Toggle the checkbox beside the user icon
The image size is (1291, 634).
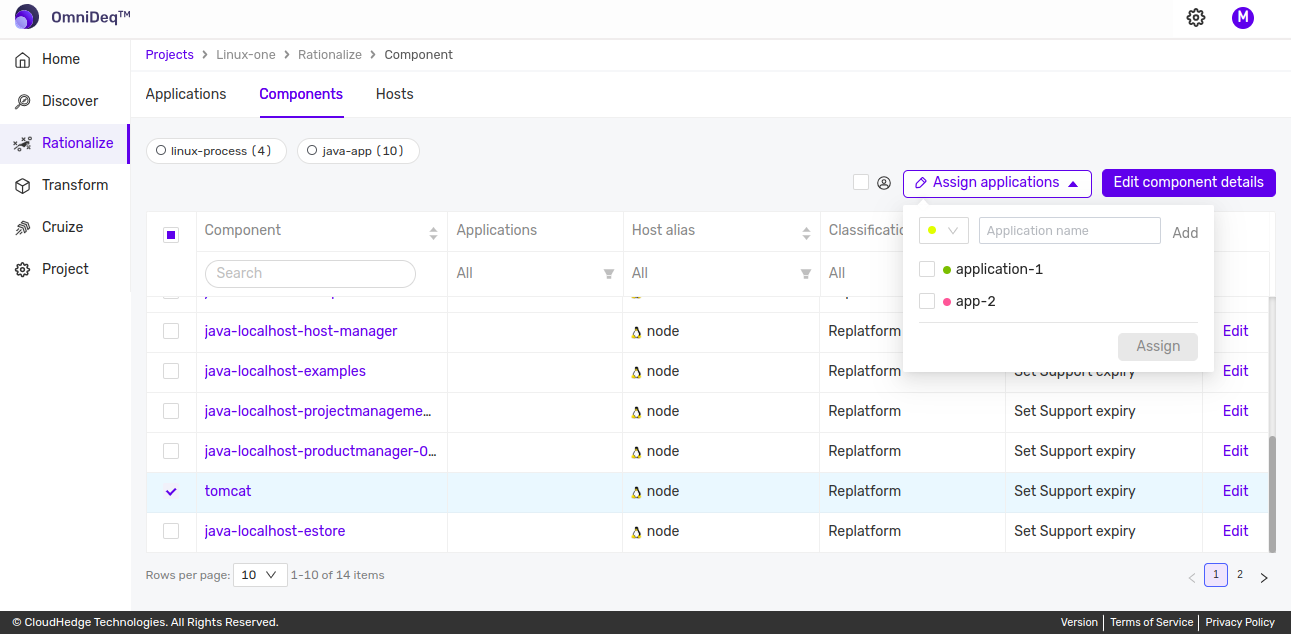tap(861, 182)
